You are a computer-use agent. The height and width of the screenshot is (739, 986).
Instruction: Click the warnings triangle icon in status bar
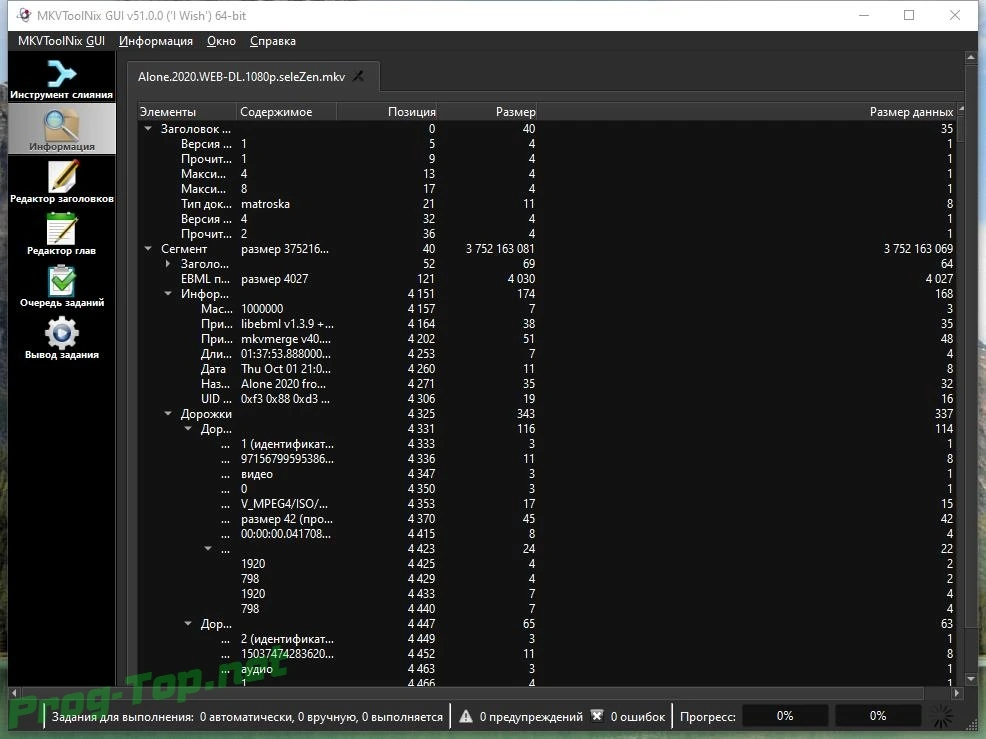[x=466, y=716]
